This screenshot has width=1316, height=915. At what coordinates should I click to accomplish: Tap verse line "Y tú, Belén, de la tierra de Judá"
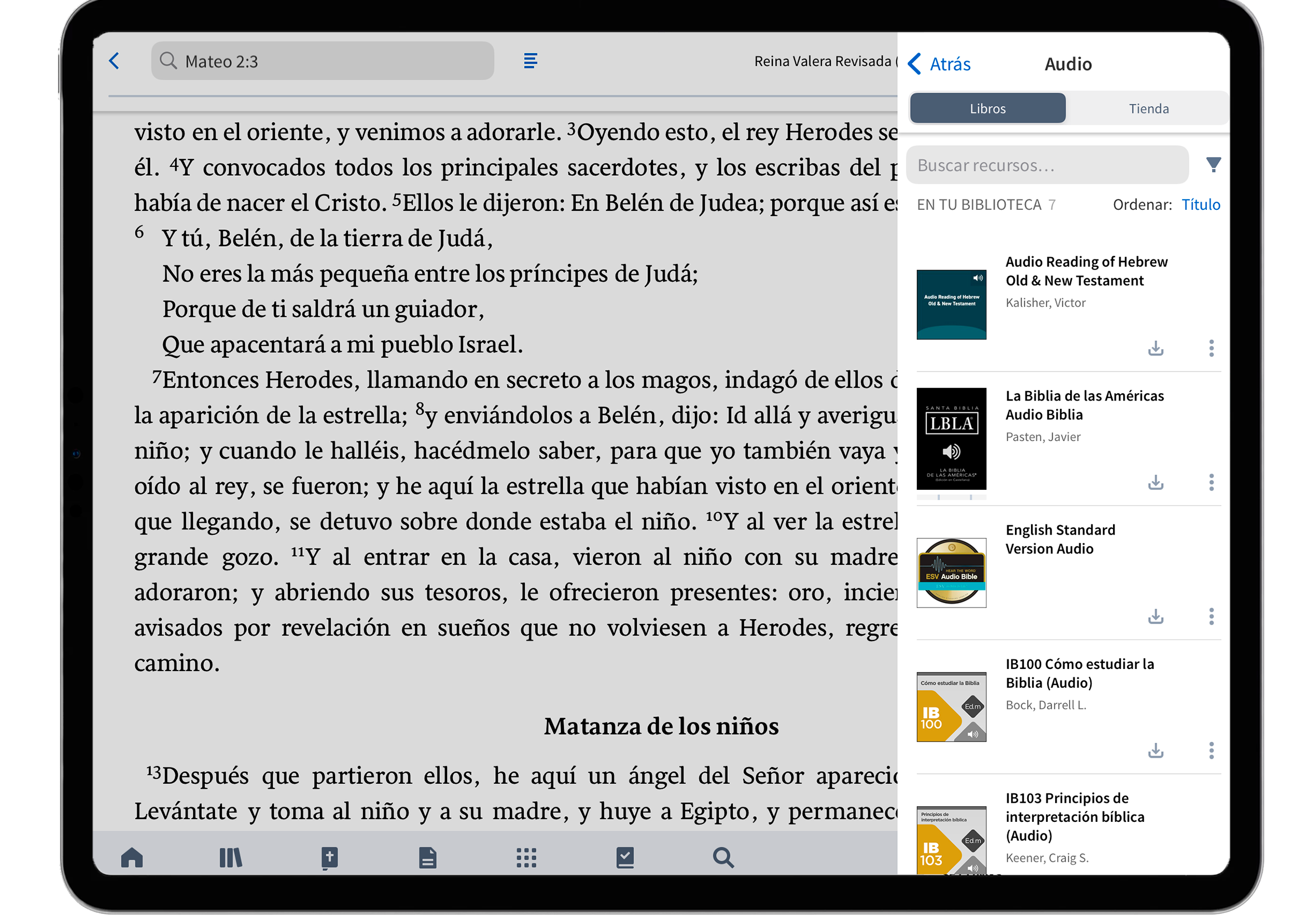click(327, 238)
